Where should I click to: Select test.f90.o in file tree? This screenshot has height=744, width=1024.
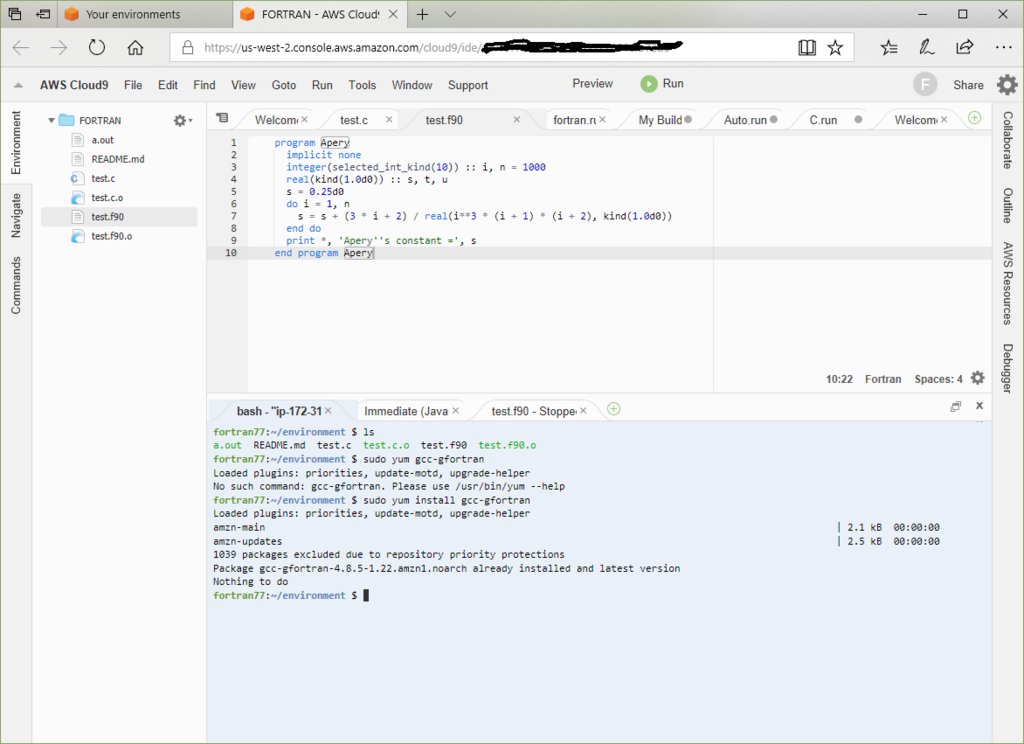[x=112, y=236]
